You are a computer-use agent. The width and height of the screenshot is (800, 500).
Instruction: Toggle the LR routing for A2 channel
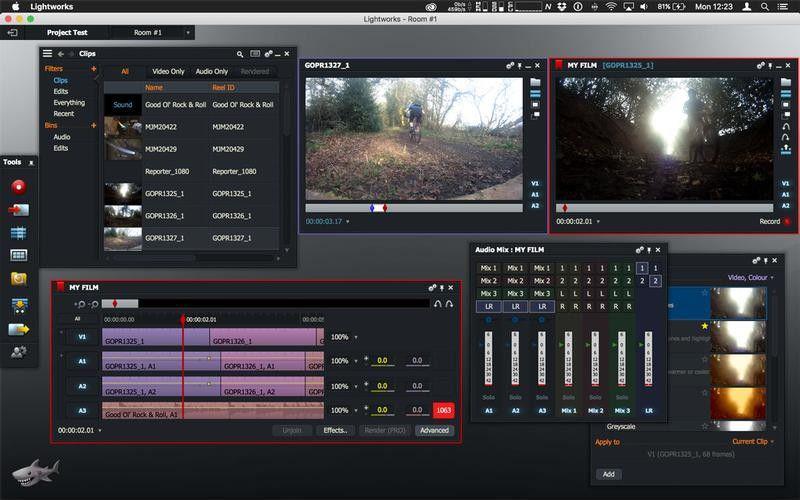click(515, 307)
